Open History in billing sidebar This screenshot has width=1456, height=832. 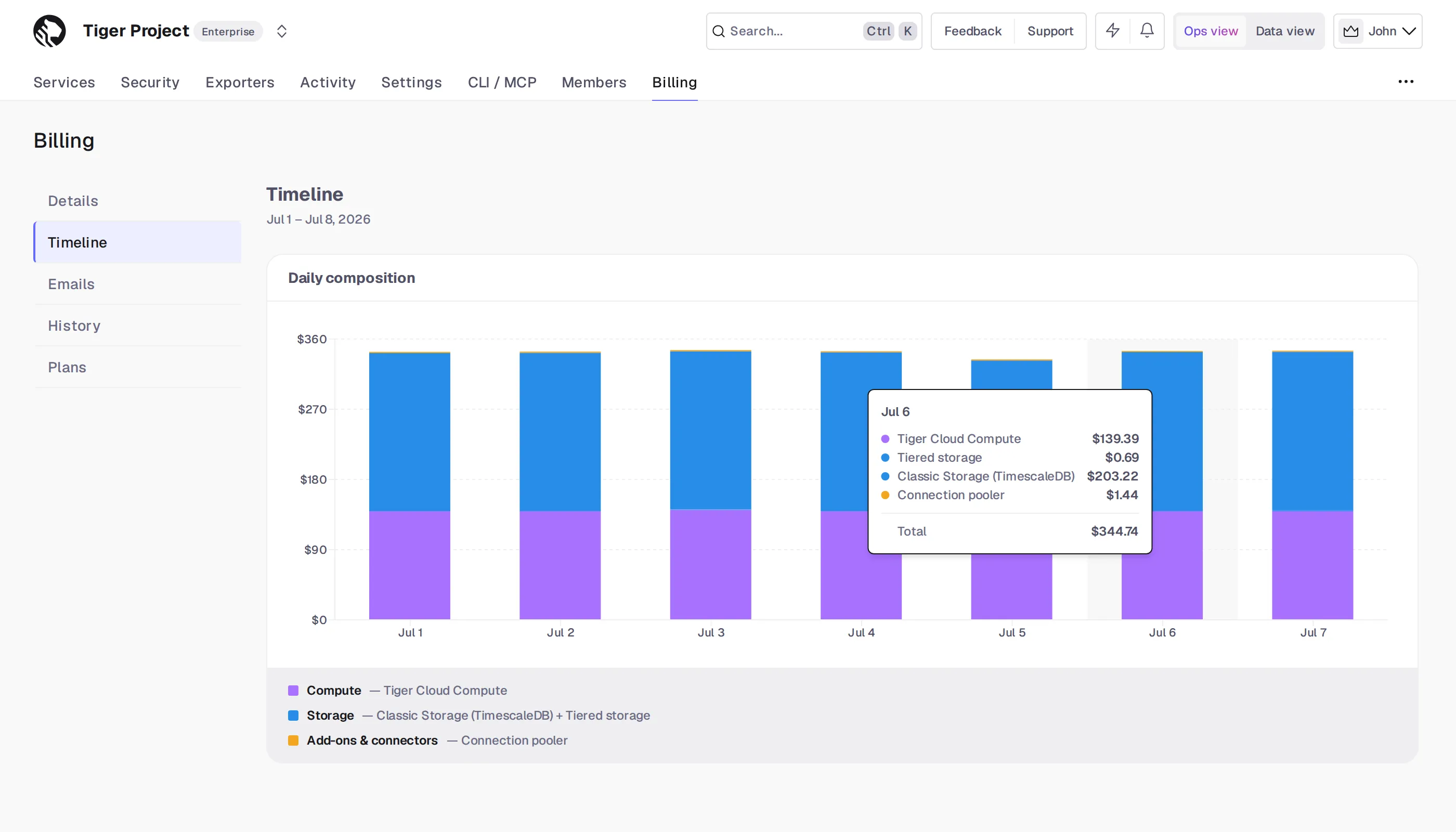coord(137,326)
